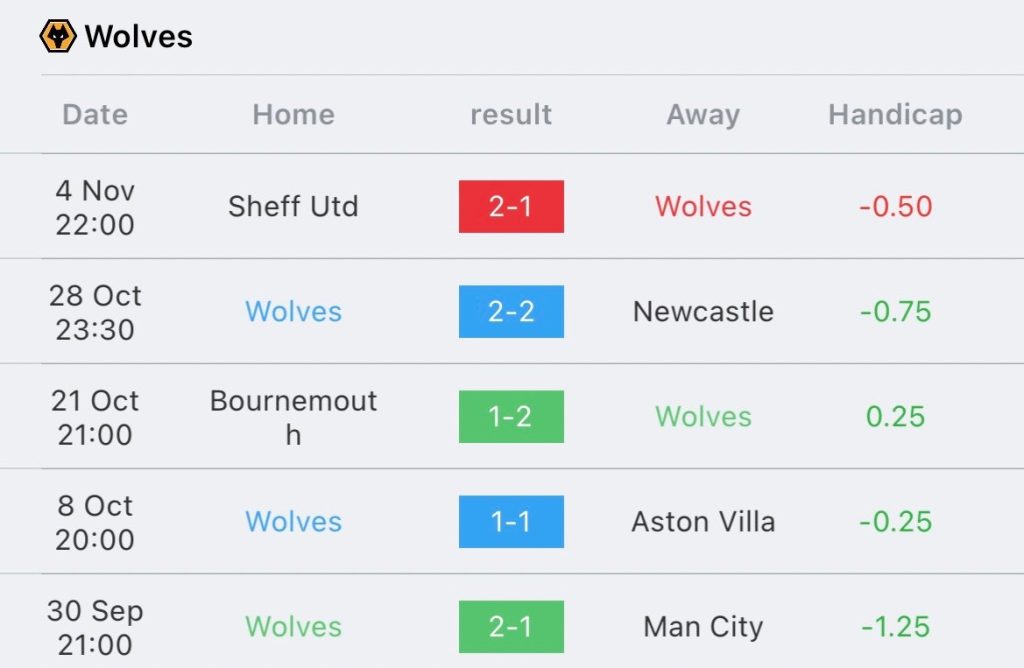Click the Wolves team title
The width and height of the screenshot is (1024, 668).
click(138, 37)
